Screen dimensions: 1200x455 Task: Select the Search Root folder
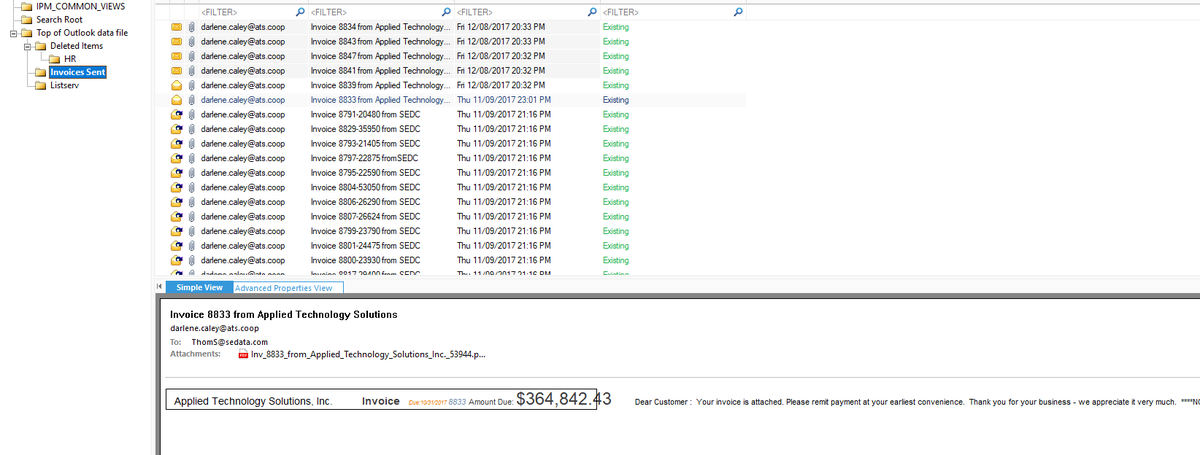[59, 19]
